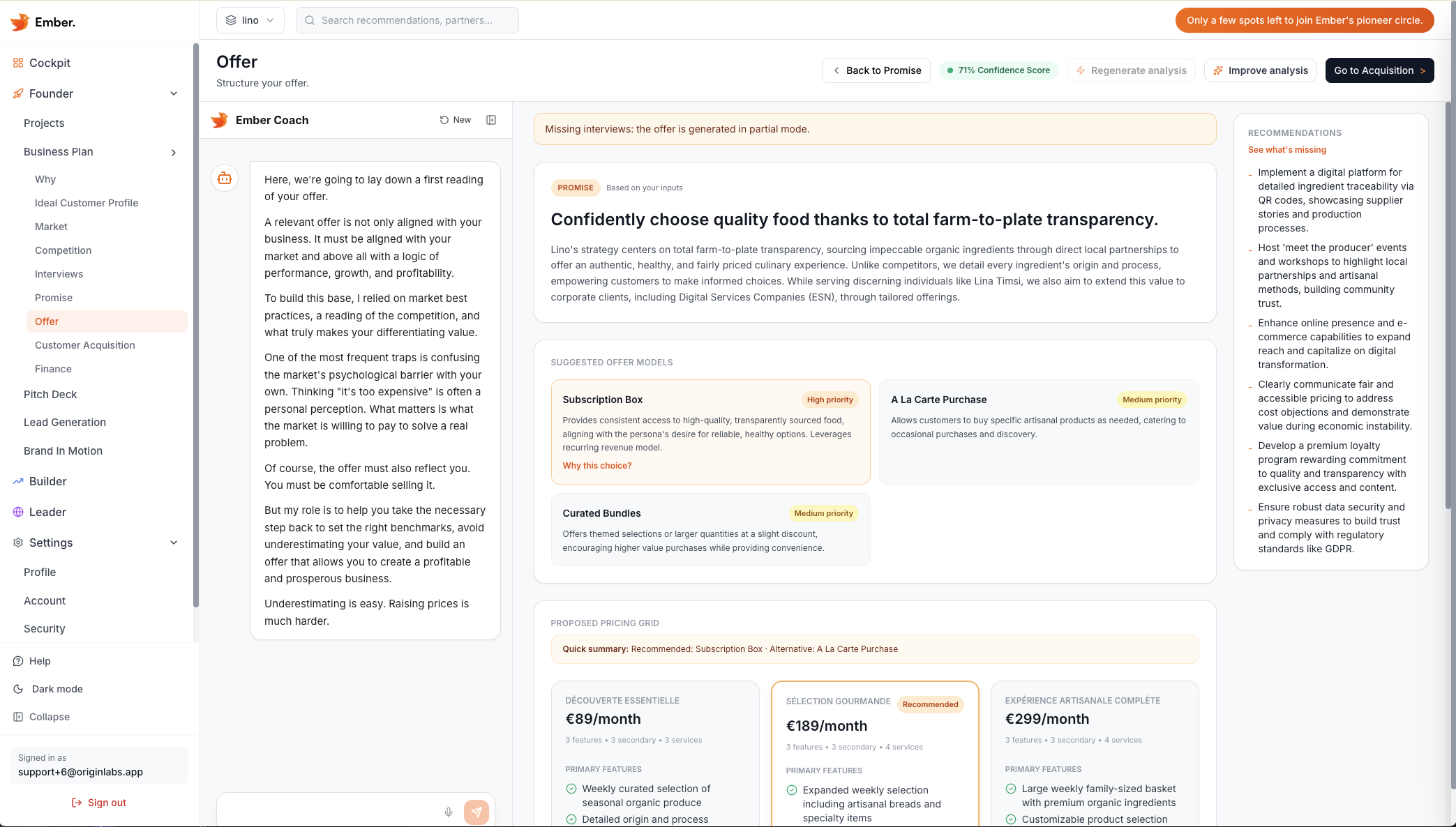Select Pitch Deck in the navigation
The width and height of the screenshot is (1456, 827).
(x=50, y=394)
